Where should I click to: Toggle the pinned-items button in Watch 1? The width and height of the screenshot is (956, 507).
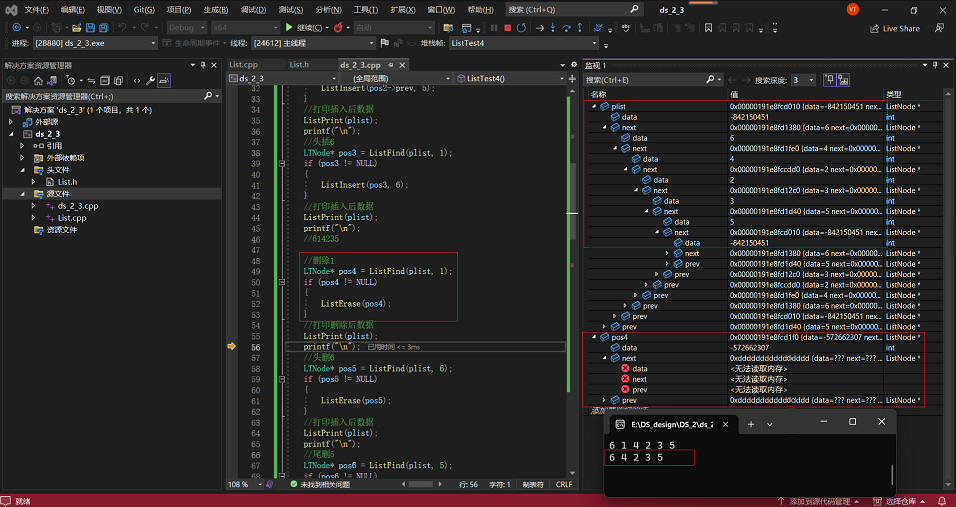tap(830, 80)
